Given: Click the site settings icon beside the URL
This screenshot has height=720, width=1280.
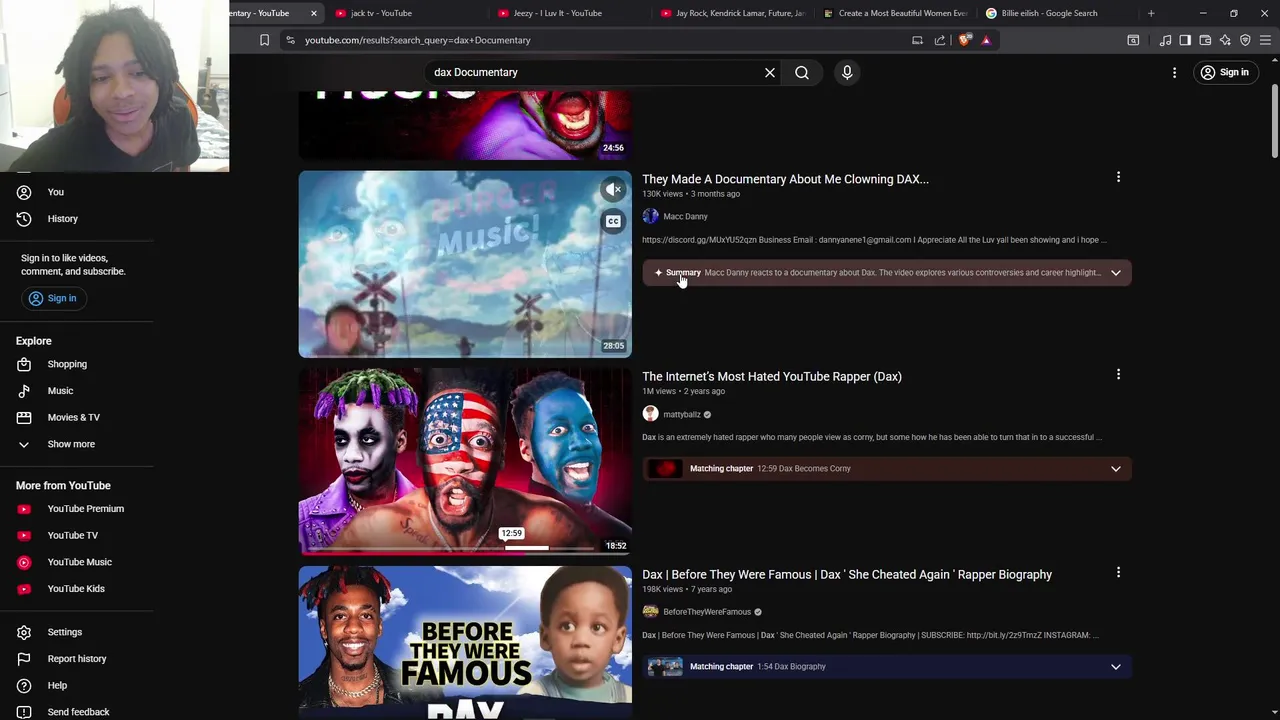Looking at the screenshot, I should pos(290,40).
